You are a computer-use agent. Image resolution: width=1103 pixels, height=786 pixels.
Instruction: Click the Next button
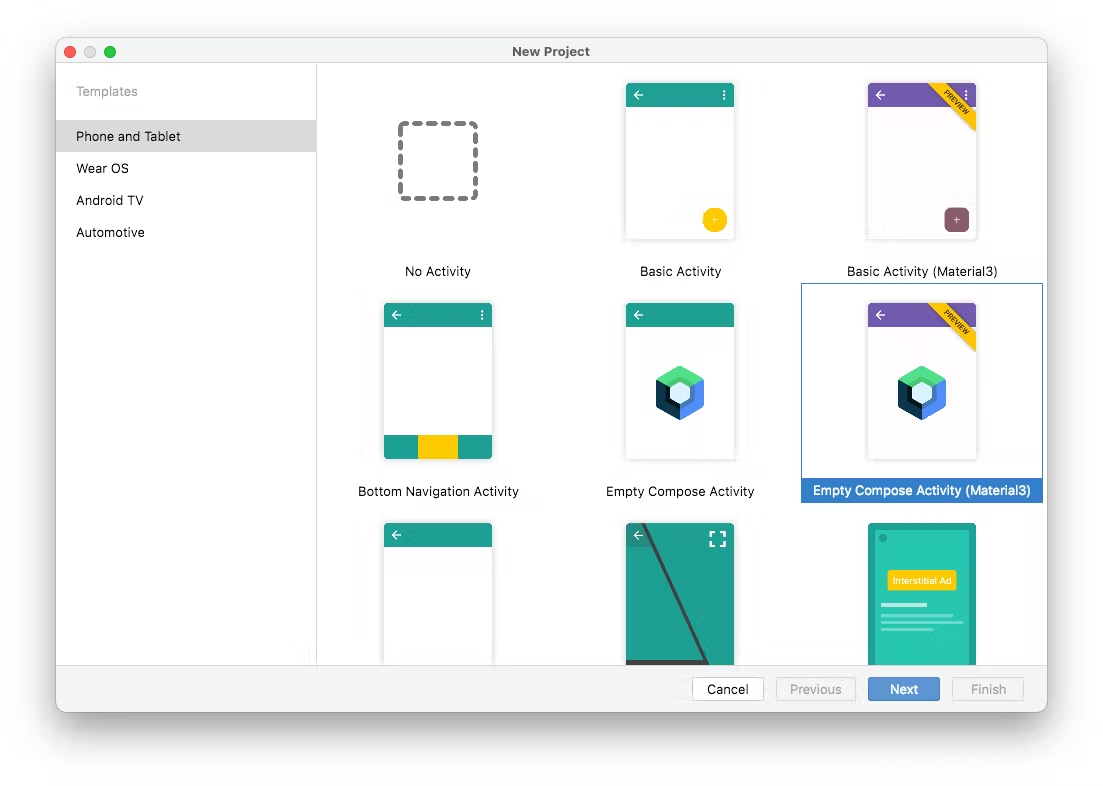(903, 689)
